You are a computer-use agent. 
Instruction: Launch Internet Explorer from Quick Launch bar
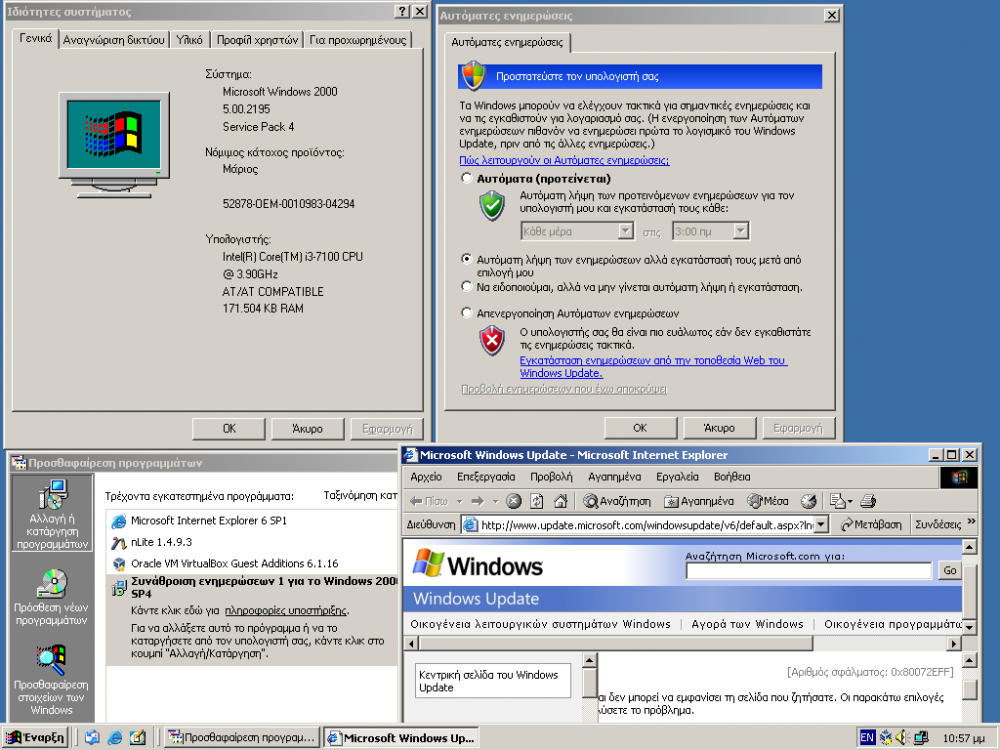pos(115,738)
